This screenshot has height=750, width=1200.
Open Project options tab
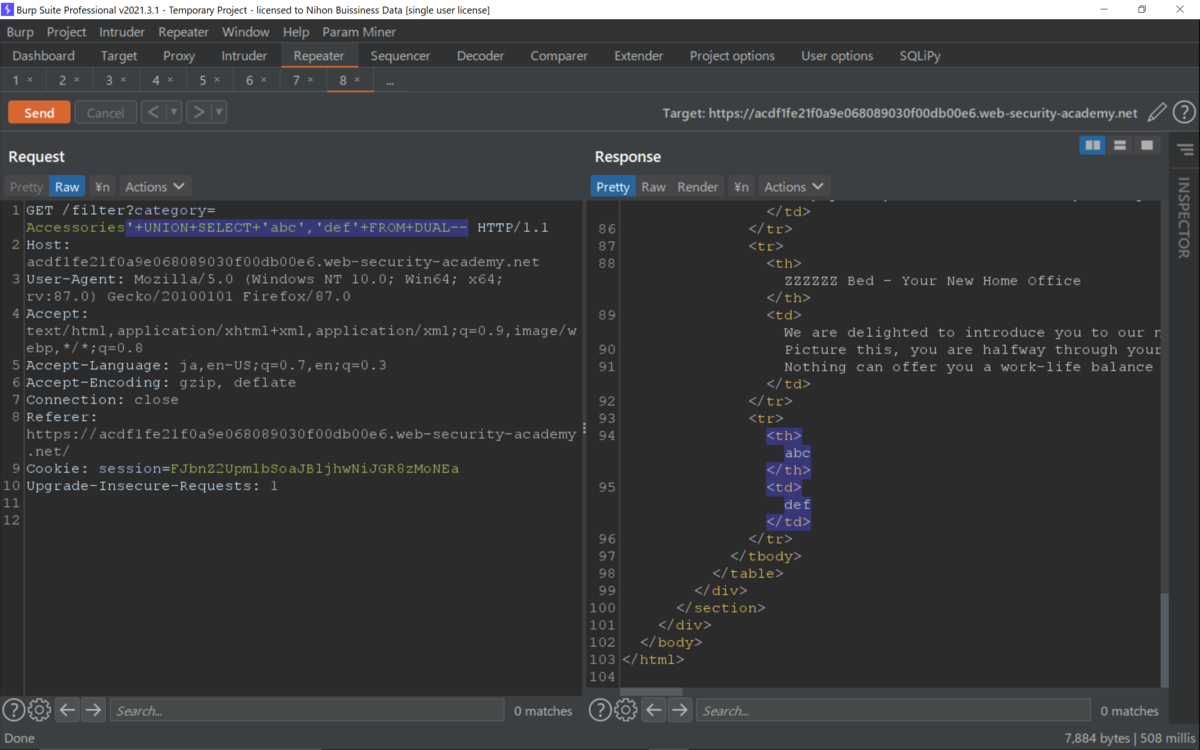pos(732,56)
